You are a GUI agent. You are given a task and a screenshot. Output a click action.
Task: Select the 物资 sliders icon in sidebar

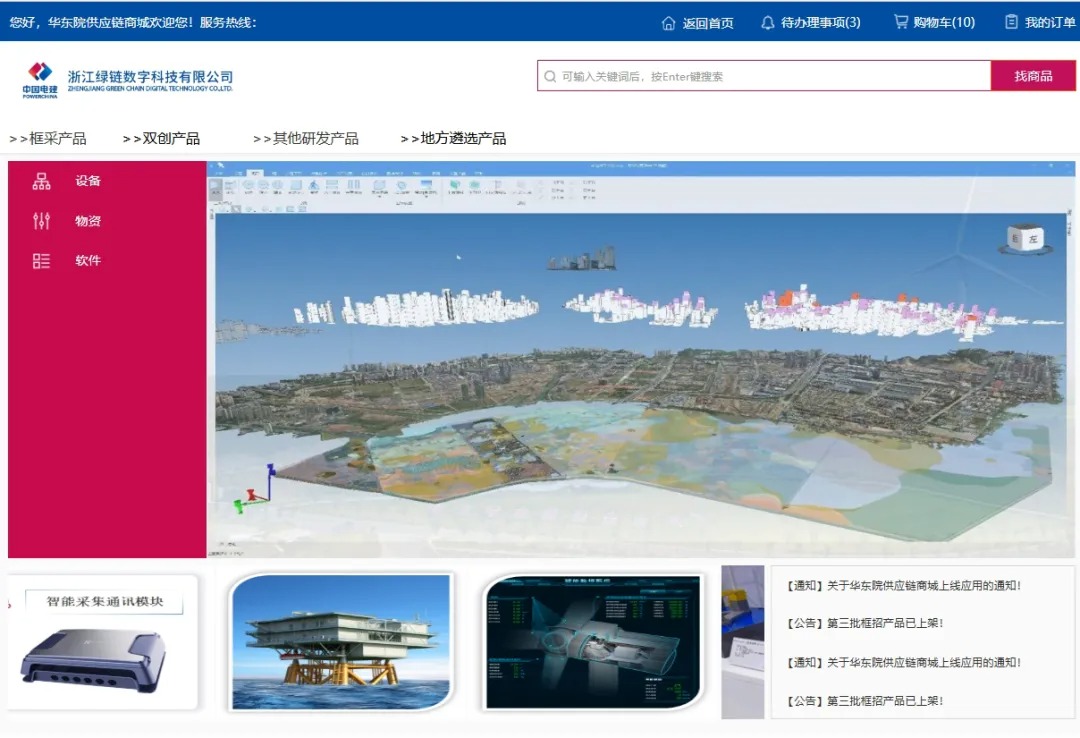(x=41, y=221)
